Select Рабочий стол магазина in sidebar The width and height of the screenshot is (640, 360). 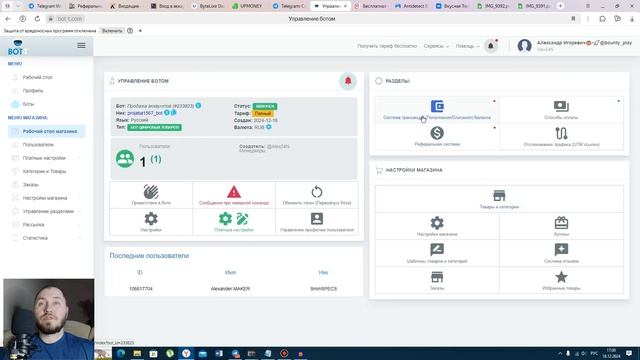tap(47, 131)
